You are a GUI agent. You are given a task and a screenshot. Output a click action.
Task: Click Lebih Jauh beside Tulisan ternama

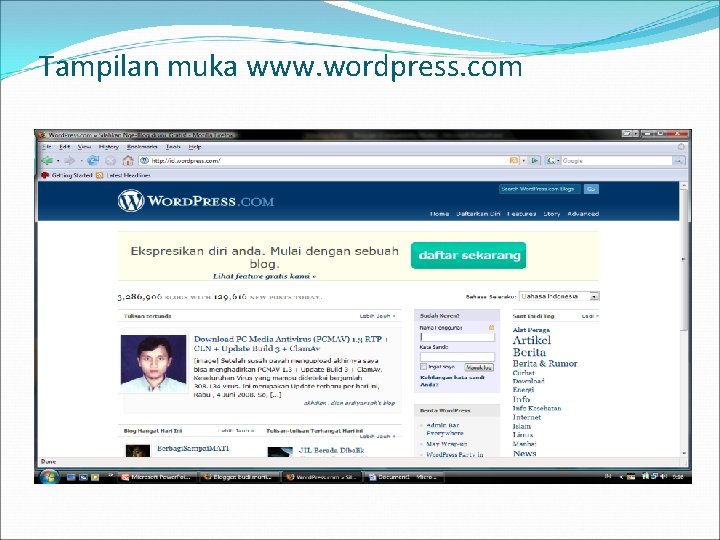377,316
